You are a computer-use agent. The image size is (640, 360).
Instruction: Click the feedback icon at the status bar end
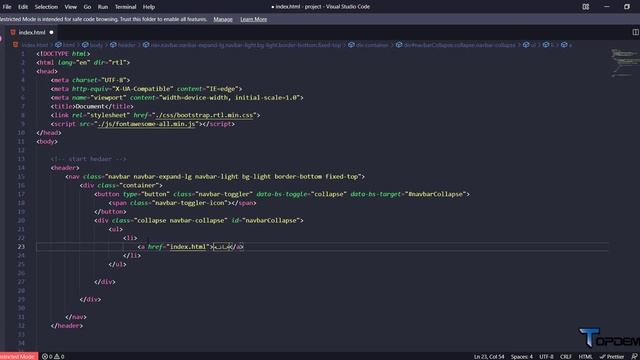tap(634, 356)
